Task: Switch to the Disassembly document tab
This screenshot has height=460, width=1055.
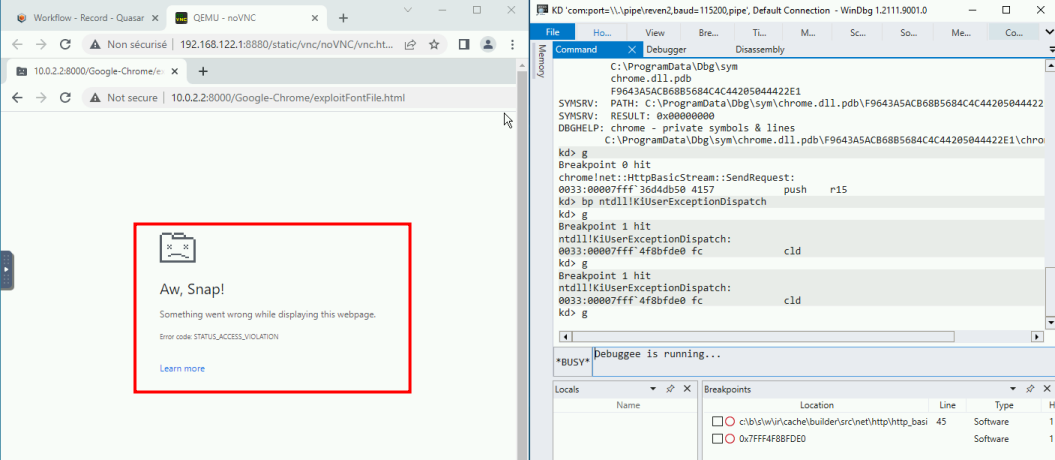Action: click(x=760, y=49)
